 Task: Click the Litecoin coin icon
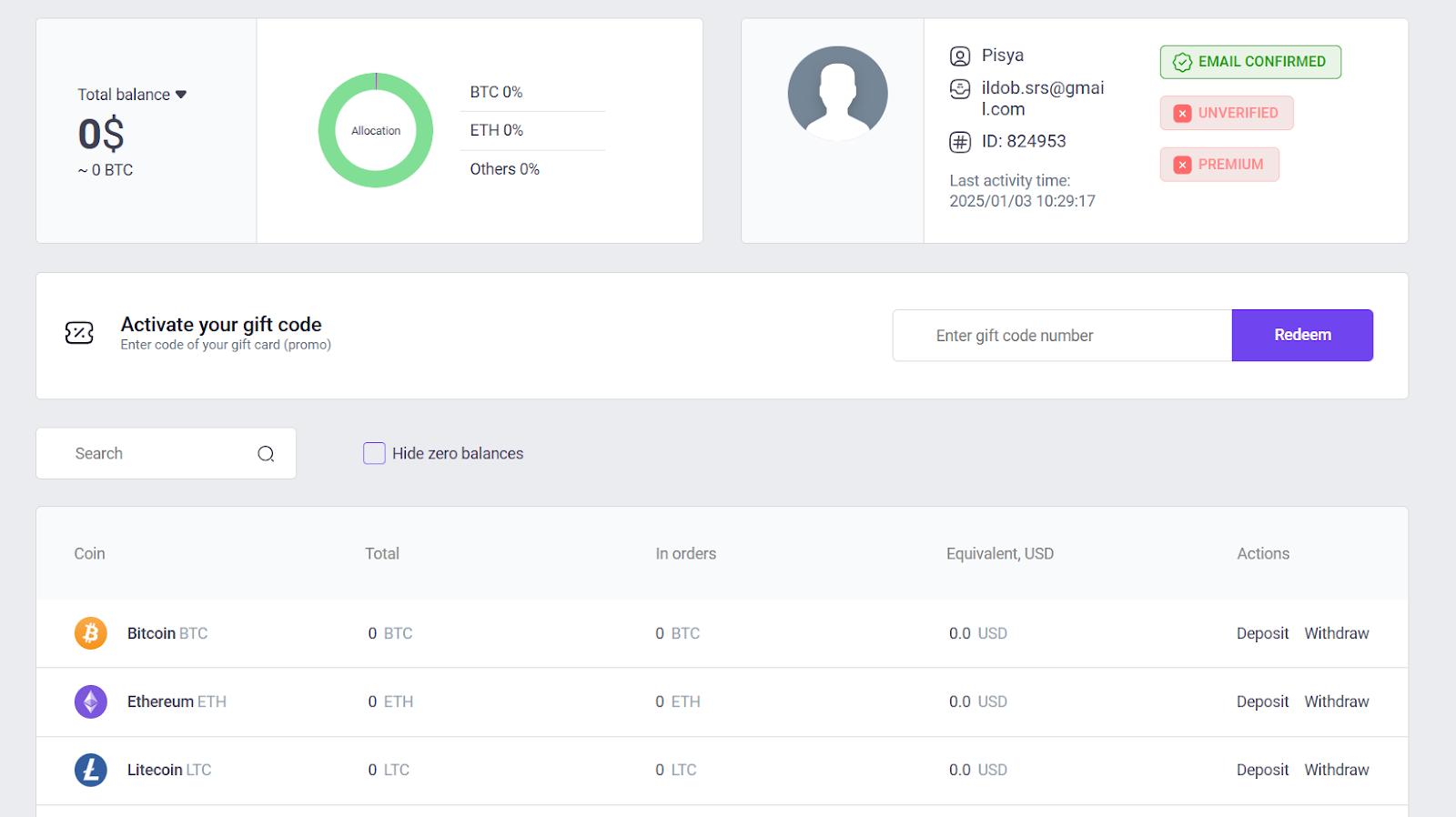click(91, 770)
